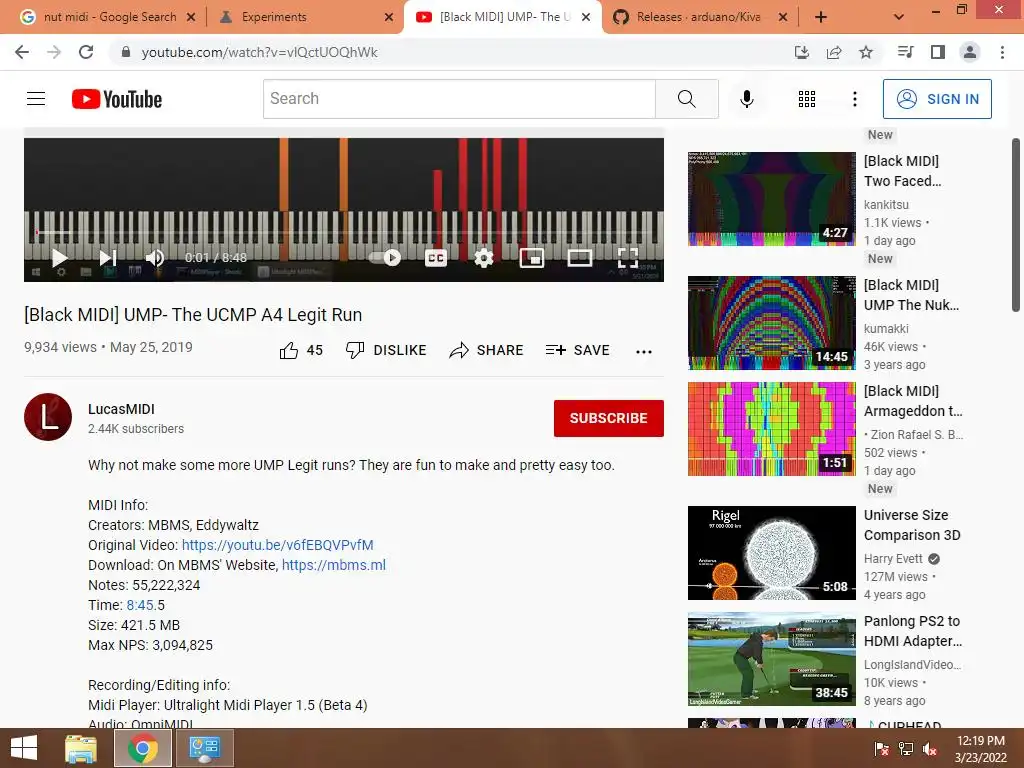The image size is (1024, 768).
Task: Save video to playlist
Action: [578, 351]
